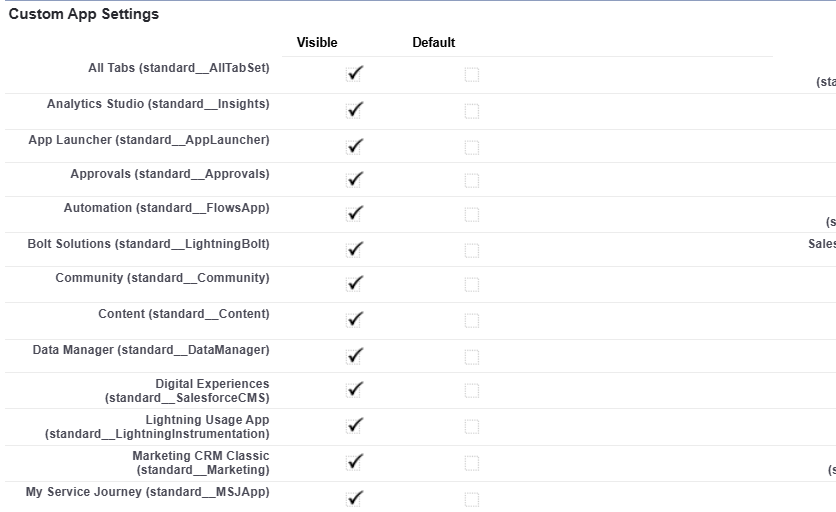Viewport: 836px width, 512px height.
Task: Uncheck Visible for Lightning Usage App
Action: tap(353, 427)
